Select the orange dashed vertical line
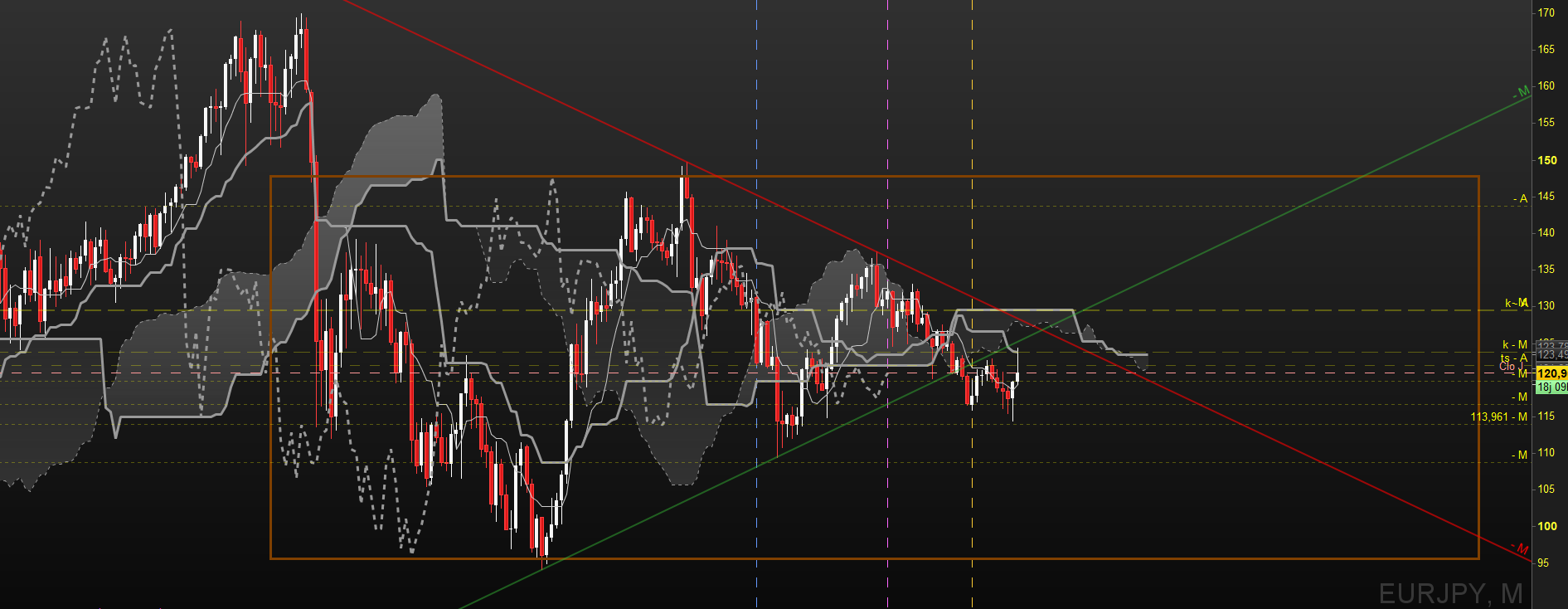The image size is (1568, 609). (972, 304)
